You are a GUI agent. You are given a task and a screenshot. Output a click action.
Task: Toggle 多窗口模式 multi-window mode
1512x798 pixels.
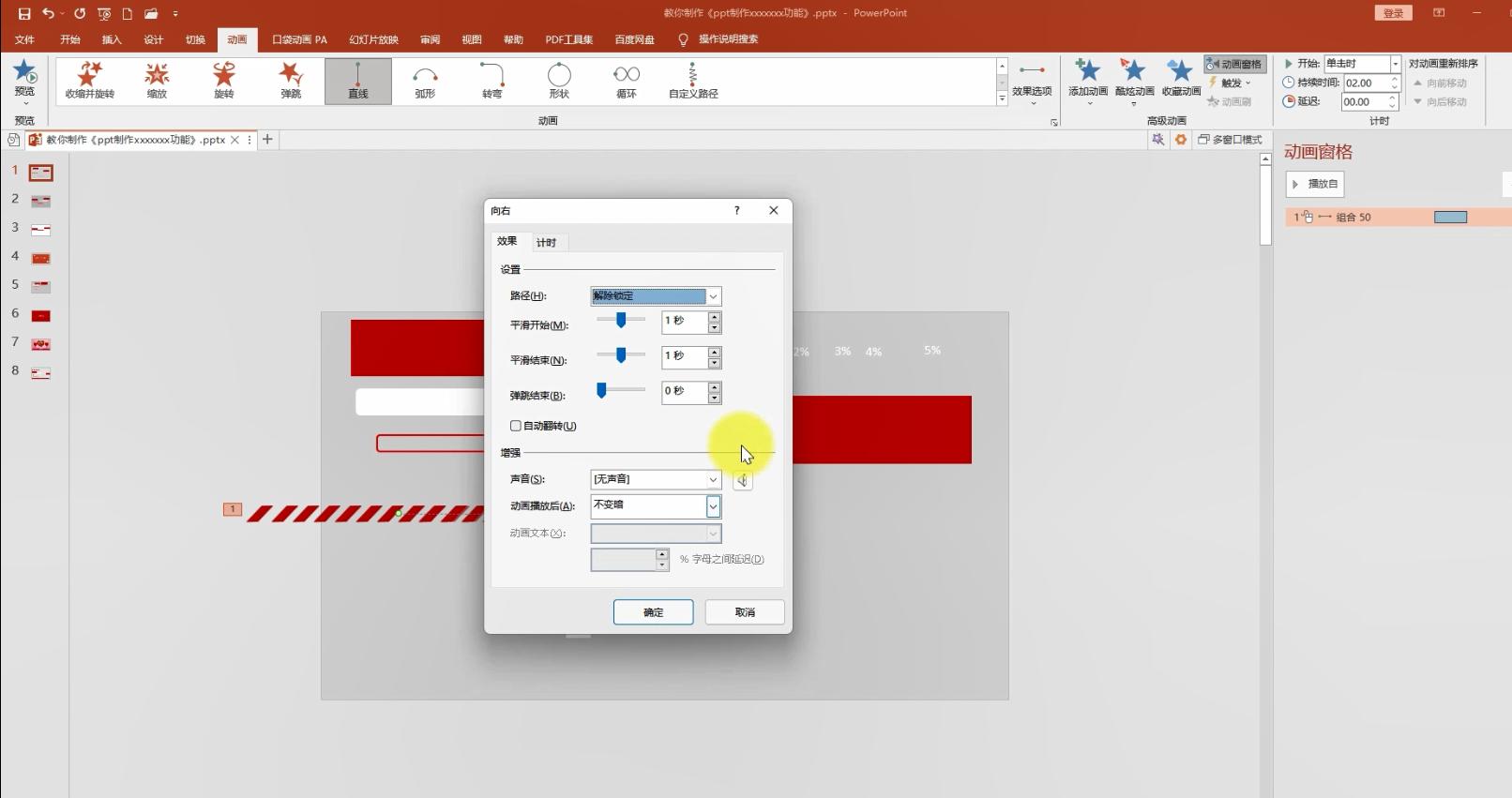(x=1230, y=140)
